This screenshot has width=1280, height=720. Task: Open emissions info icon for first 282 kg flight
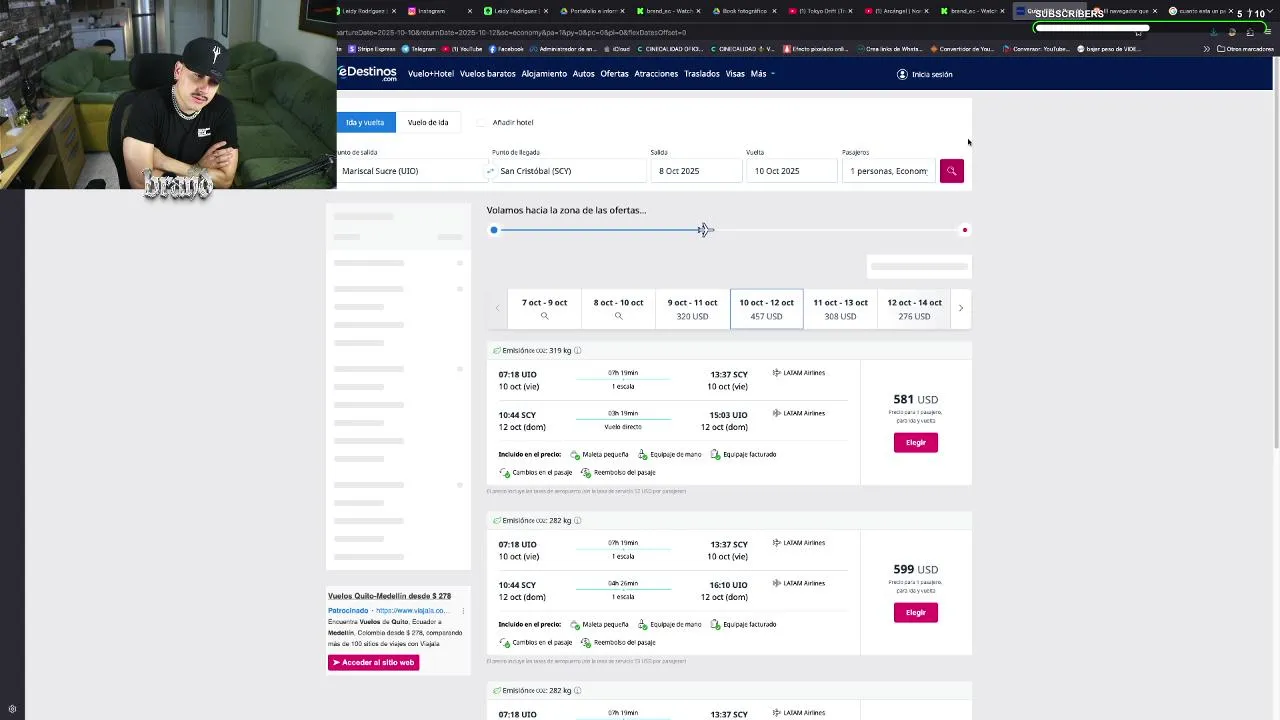577,521
